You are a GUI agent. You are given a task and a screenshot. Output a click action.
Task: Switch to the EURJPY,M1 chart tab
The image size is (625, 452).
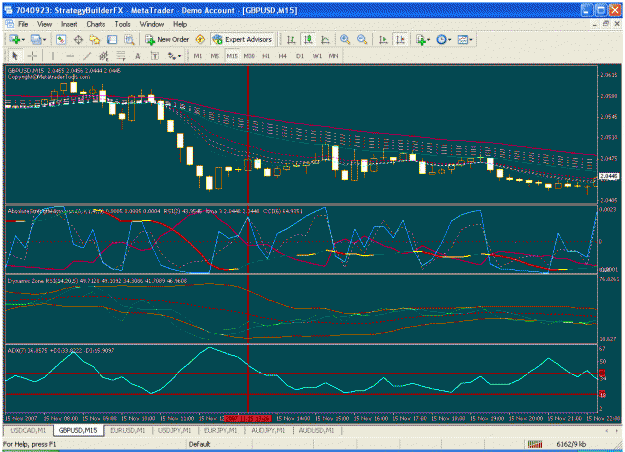(x=220, y=430)
